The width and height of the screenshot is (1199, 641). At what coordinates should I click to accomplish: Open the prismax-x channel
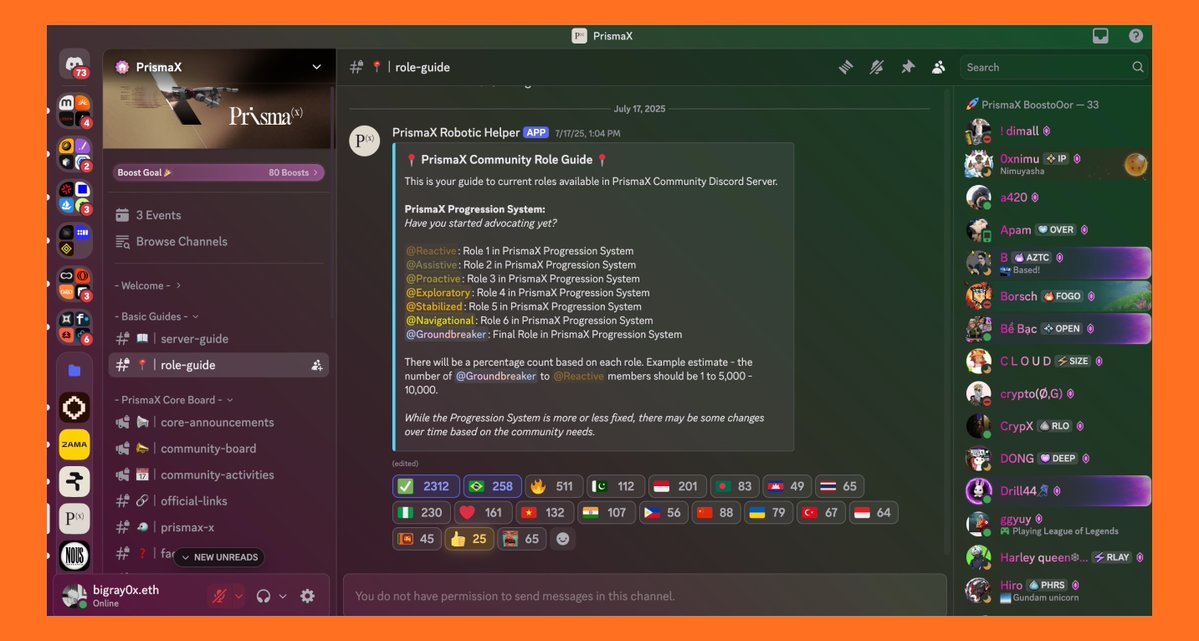(x=219, y=527)
